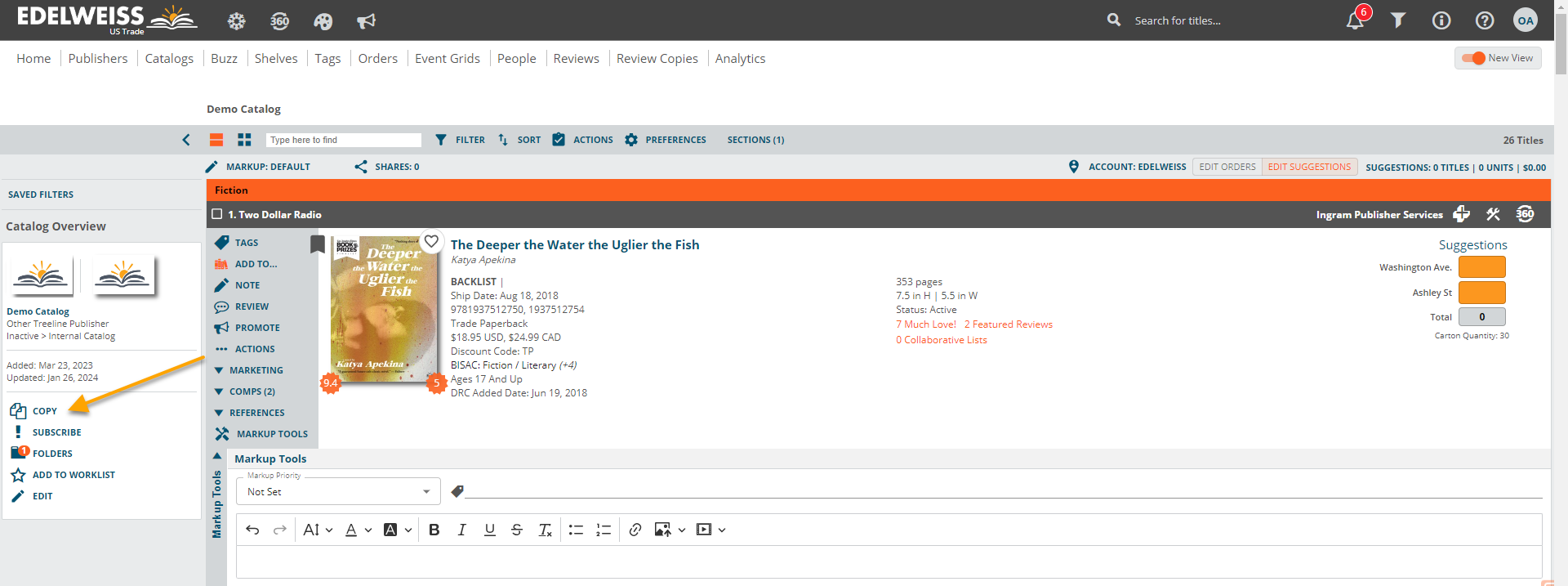1568x586 pixels.
Task: Insert a link in markup editor
Action: (635, 530)
